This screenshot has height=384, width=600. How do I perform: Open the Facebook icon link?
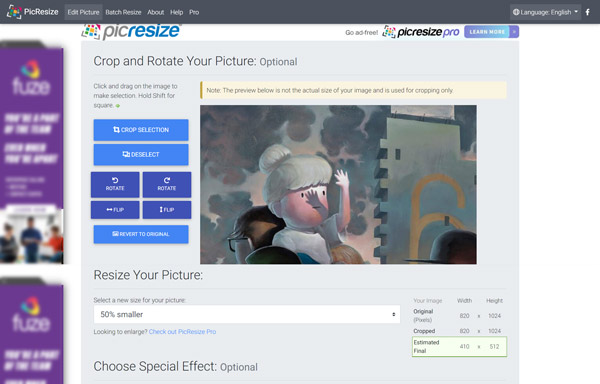click(x=587, y=12)
